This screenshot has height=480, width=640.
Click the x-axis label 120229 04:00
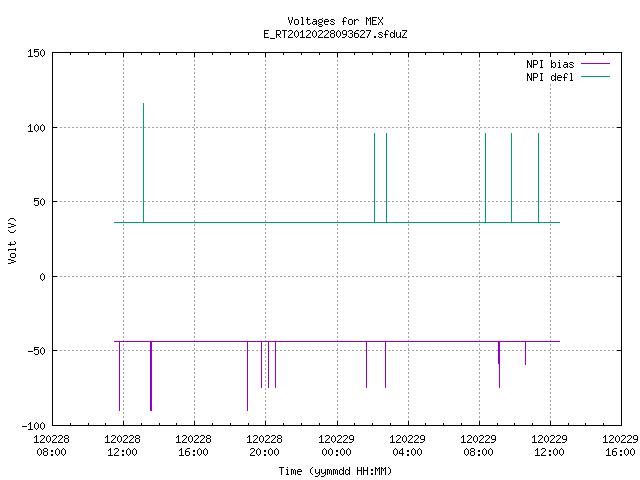coord(407,446)
